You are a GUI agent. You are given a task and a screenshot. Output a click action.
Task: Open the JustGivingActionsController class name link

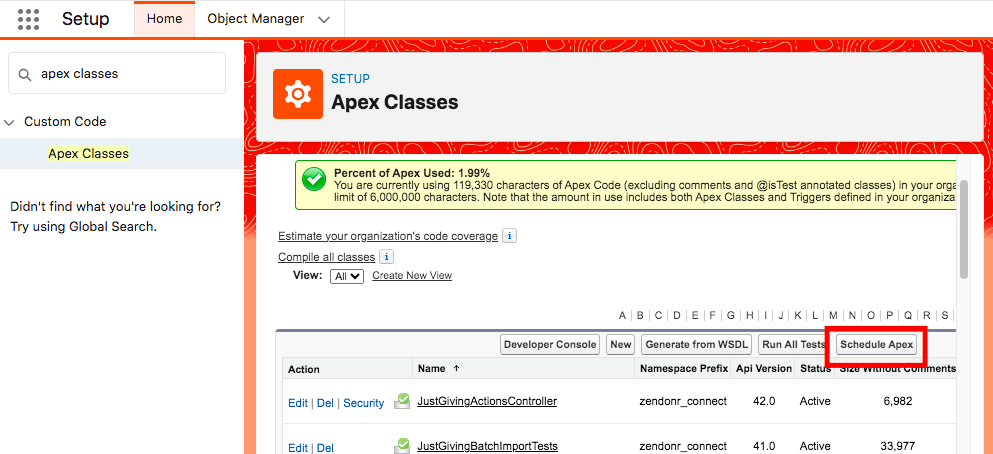click(487, 401)
